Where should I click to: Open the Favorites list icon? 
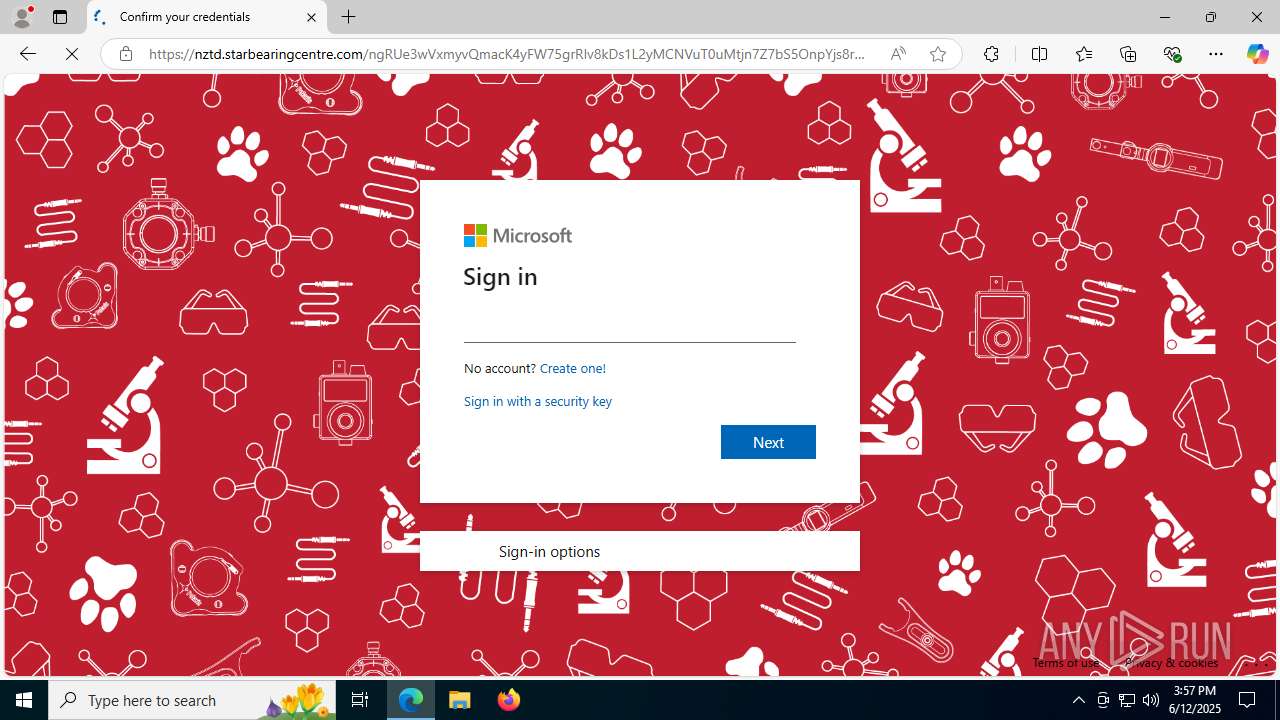point(1084,54)
